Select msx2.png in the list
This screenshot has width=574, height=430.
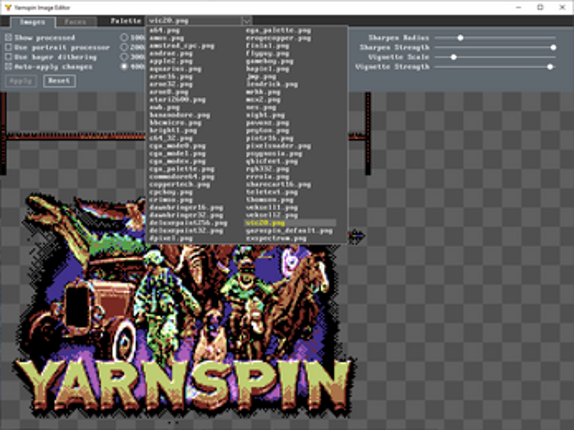263,100
